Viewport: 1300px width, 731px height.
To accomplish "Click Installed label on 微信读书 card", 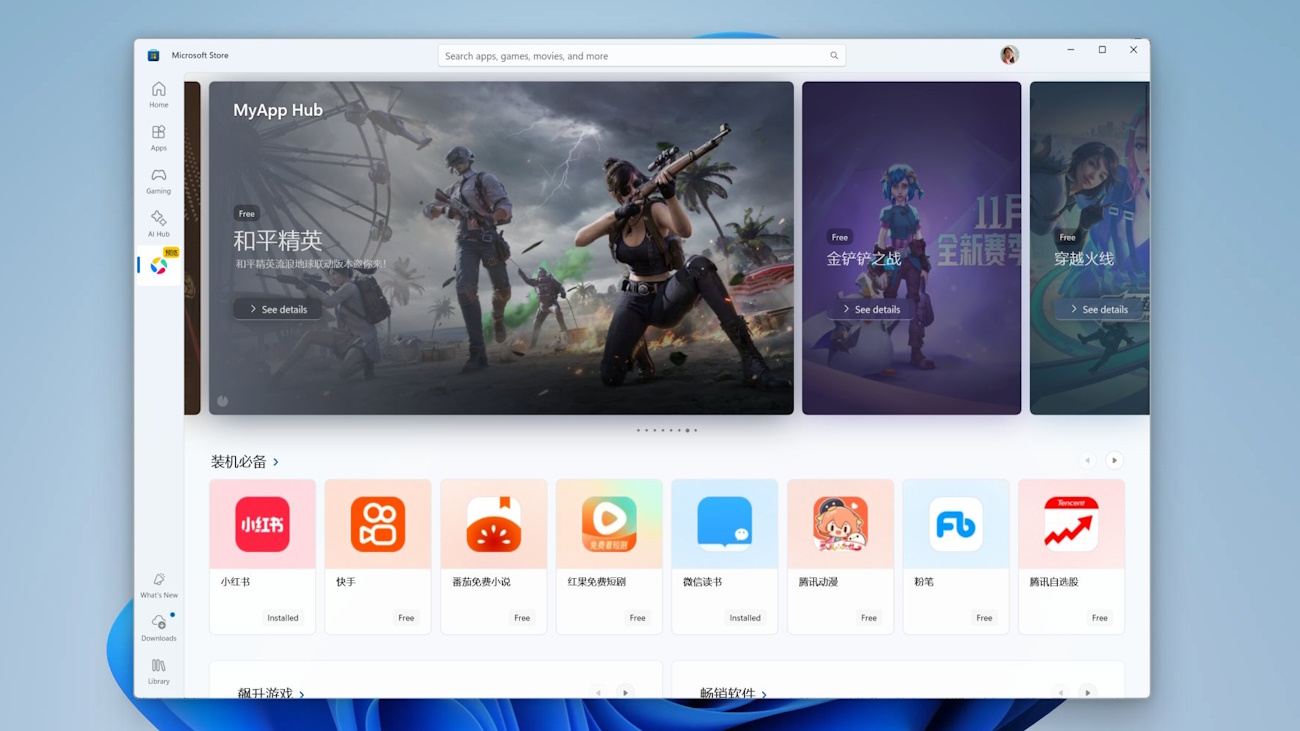I will tap(745, 618).
